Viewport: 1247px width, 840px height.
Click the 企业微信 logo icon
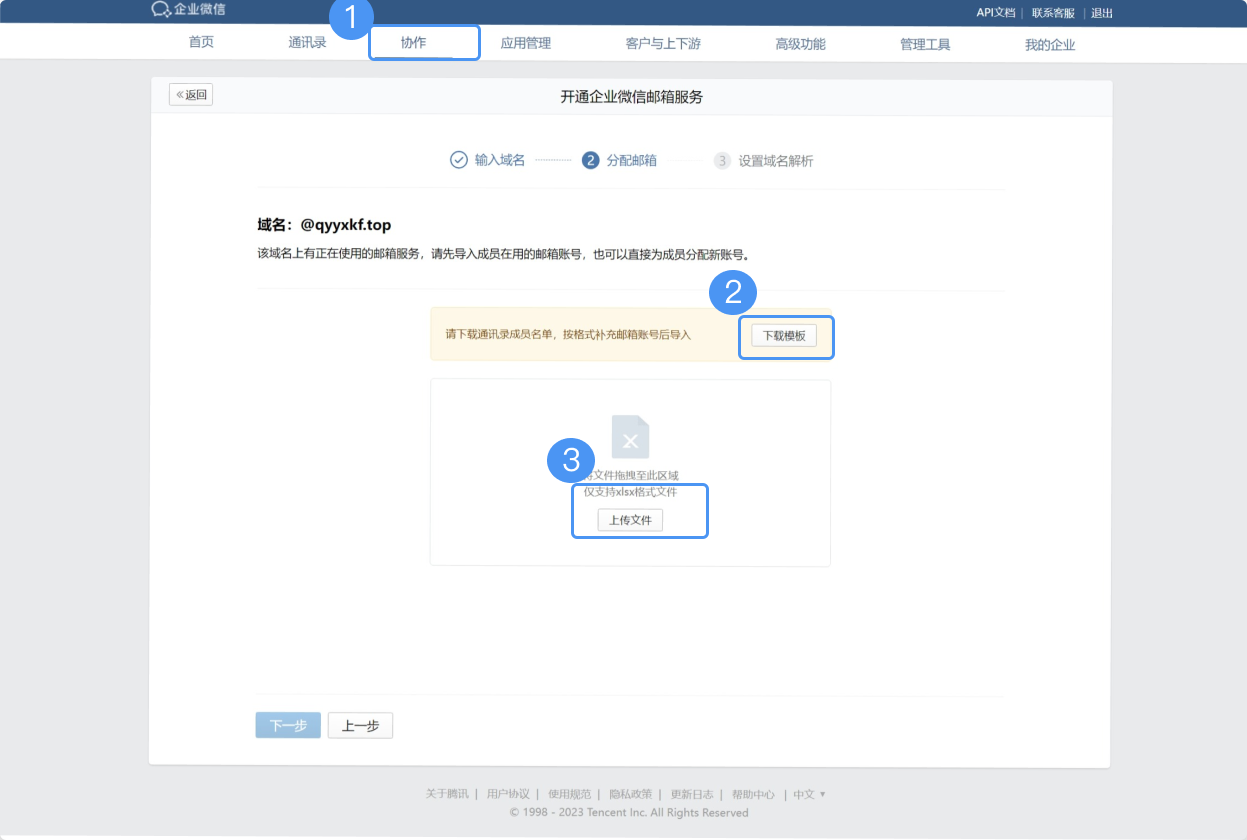(158, 10)
